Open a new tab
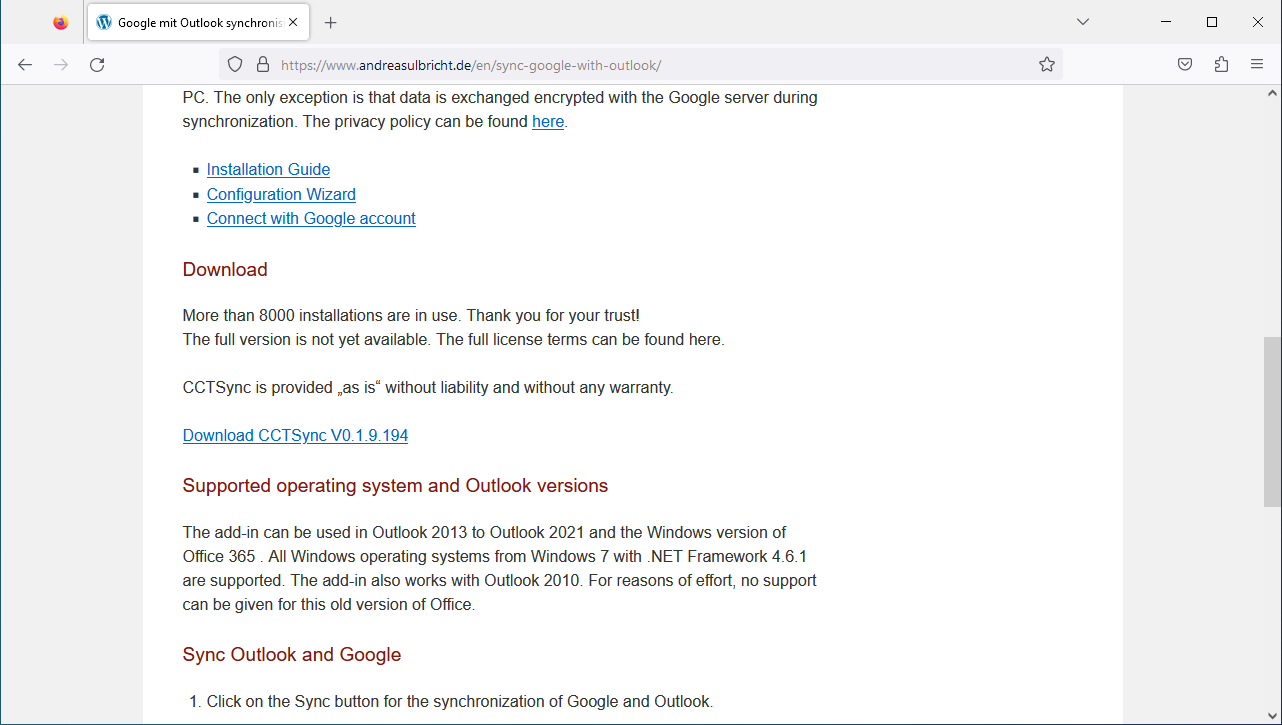This screenshot has height=725, width=1282. (331, 22)
